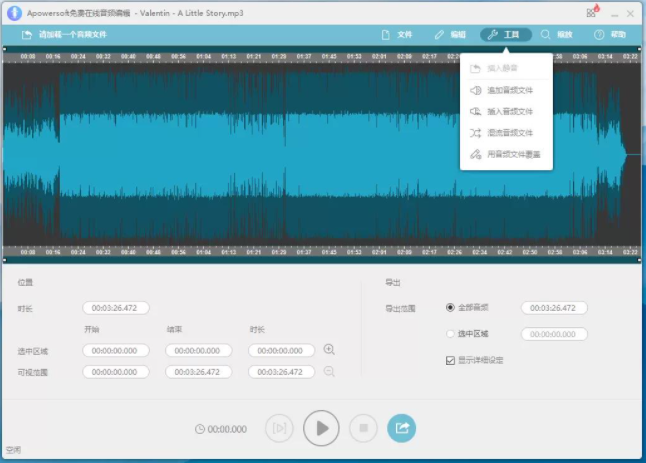646x463 pixels.
Task: Click the 请加载一个音频文件 load audio button
Action: coord(64,35)
